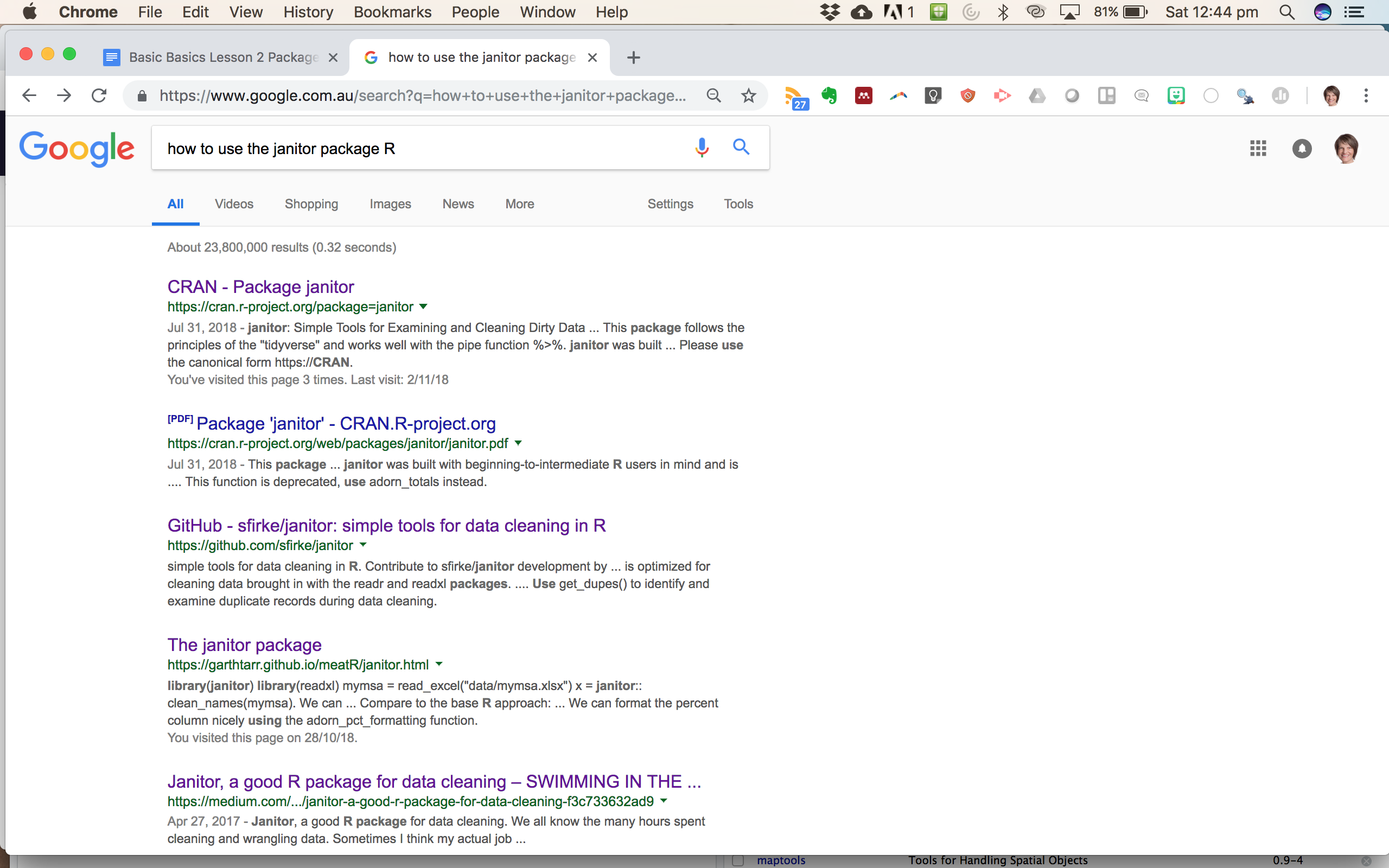Open the Dropbox menu bar icon

click(x=830, y=12)
